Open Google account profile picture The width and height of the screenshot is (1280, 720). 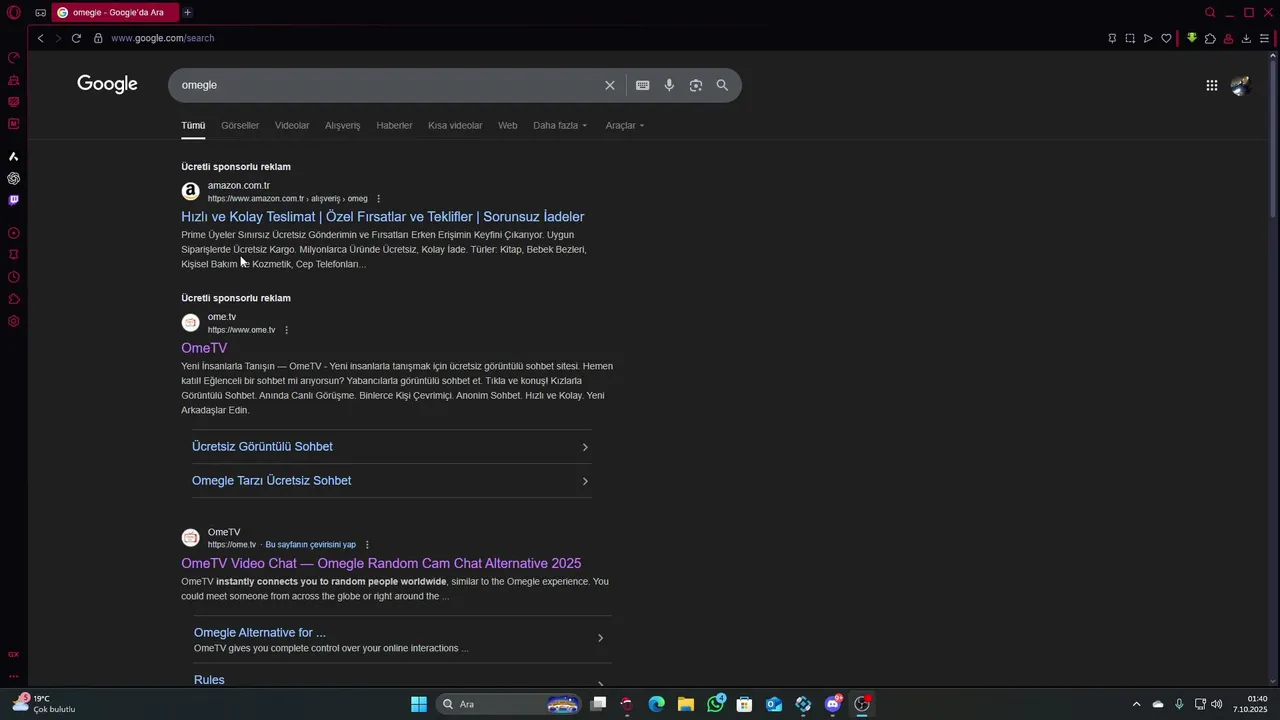click(1241, 86)
